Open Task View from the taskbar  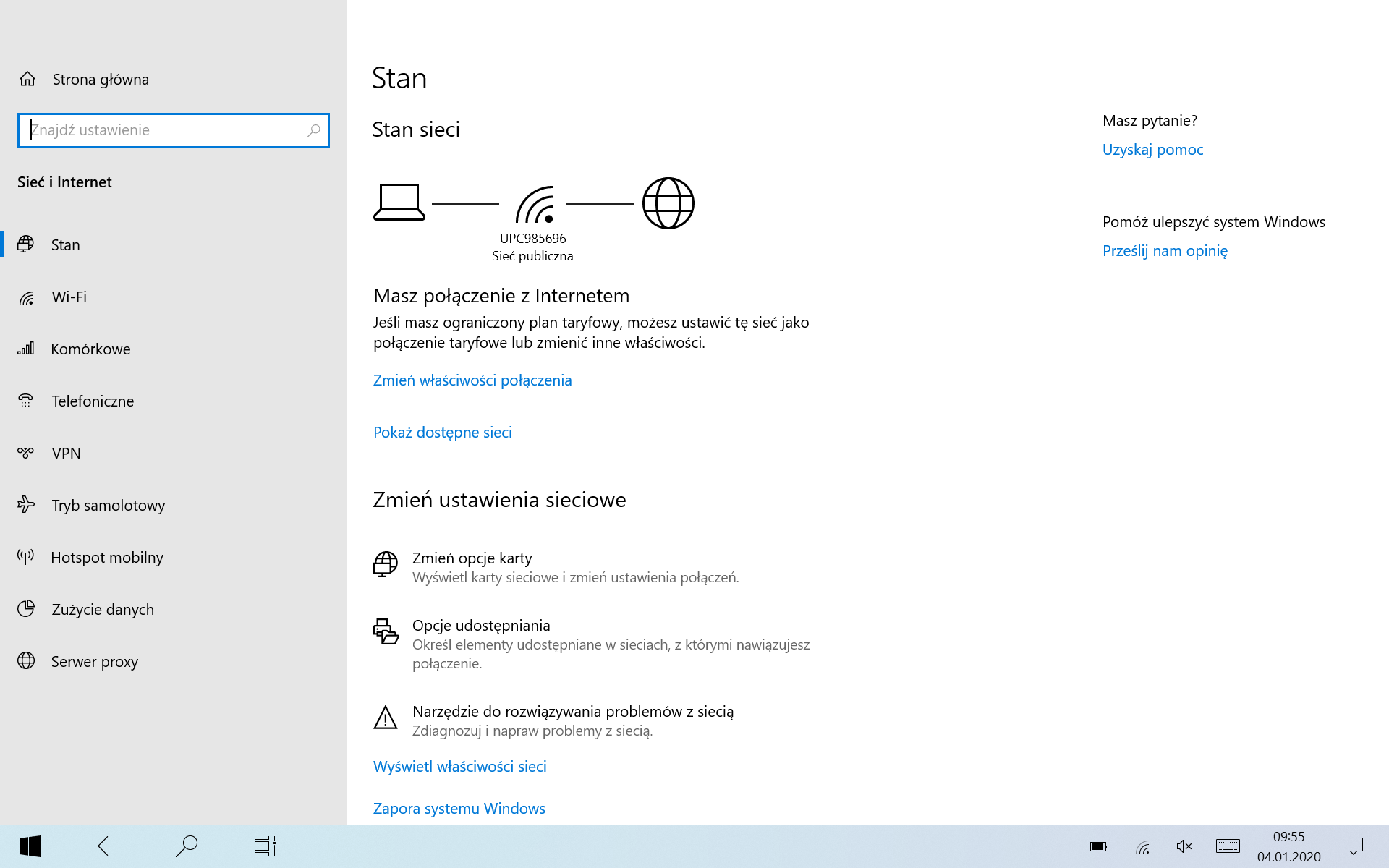[265, 846]
